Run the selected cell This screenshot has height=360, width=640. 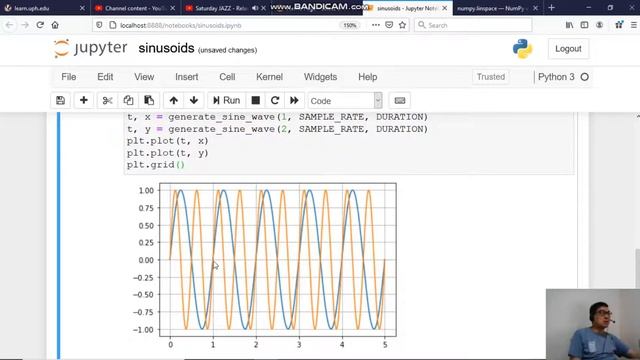(x=227, y=100)
